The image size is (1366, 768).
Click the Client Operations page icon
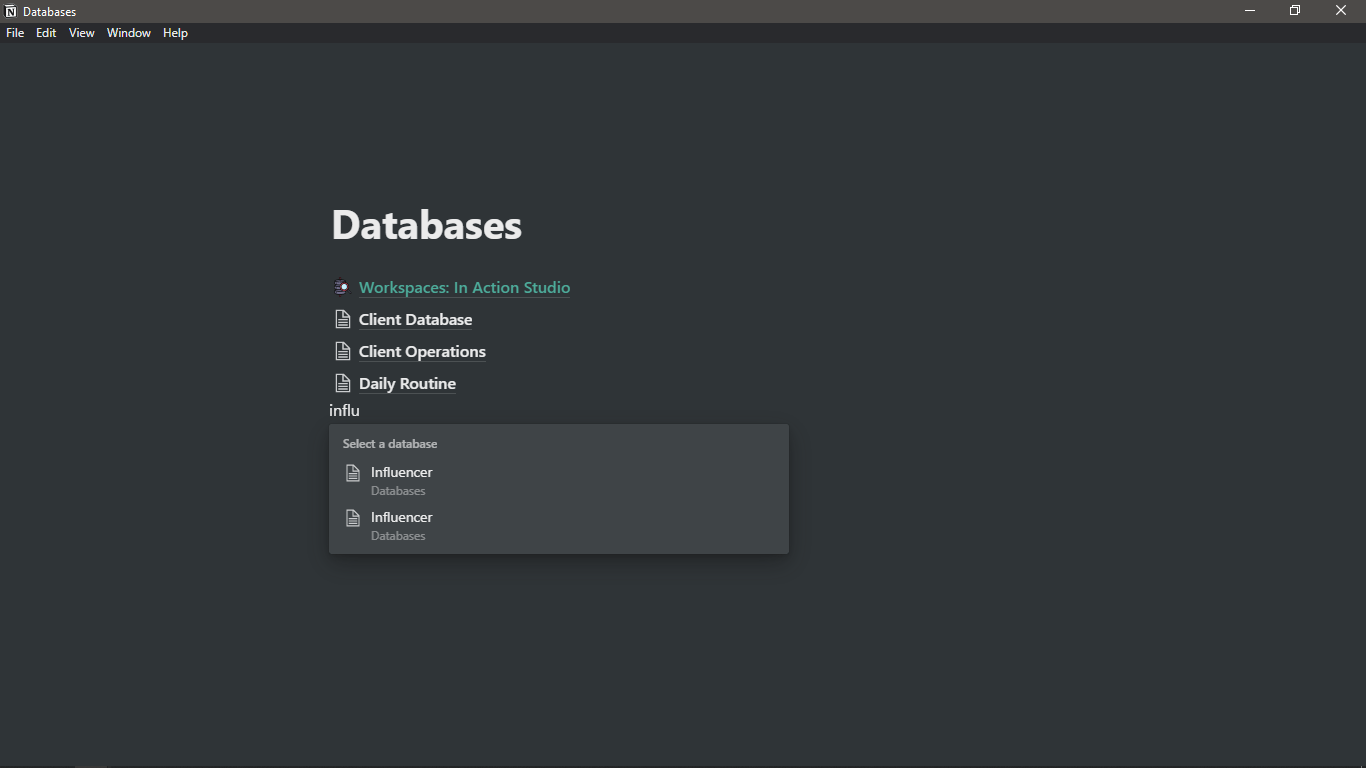pyautogui.click(x=342, y=352)
